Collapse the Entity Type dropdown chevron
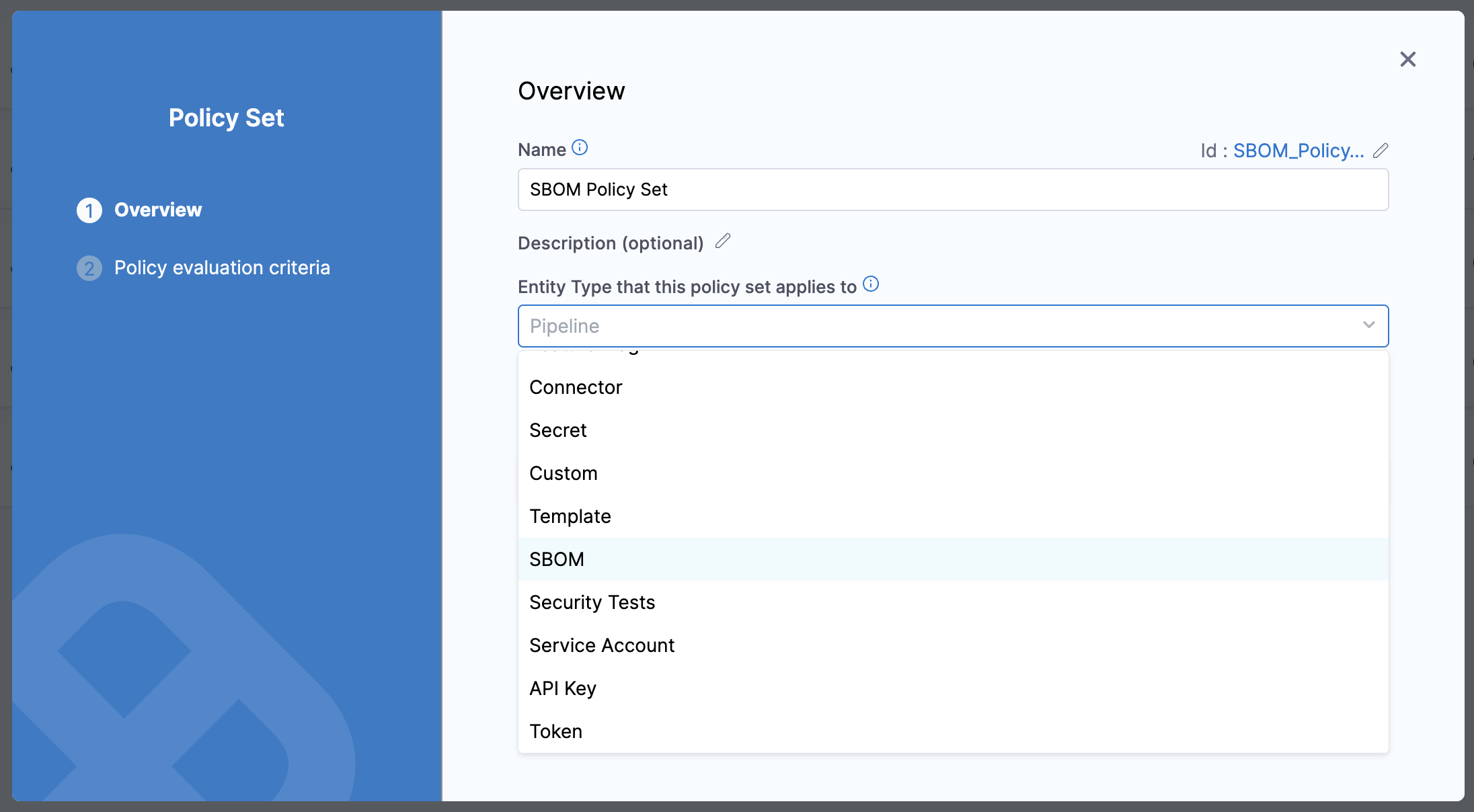This screenshot has width=1474, height=812. [x=1368, y=325]
